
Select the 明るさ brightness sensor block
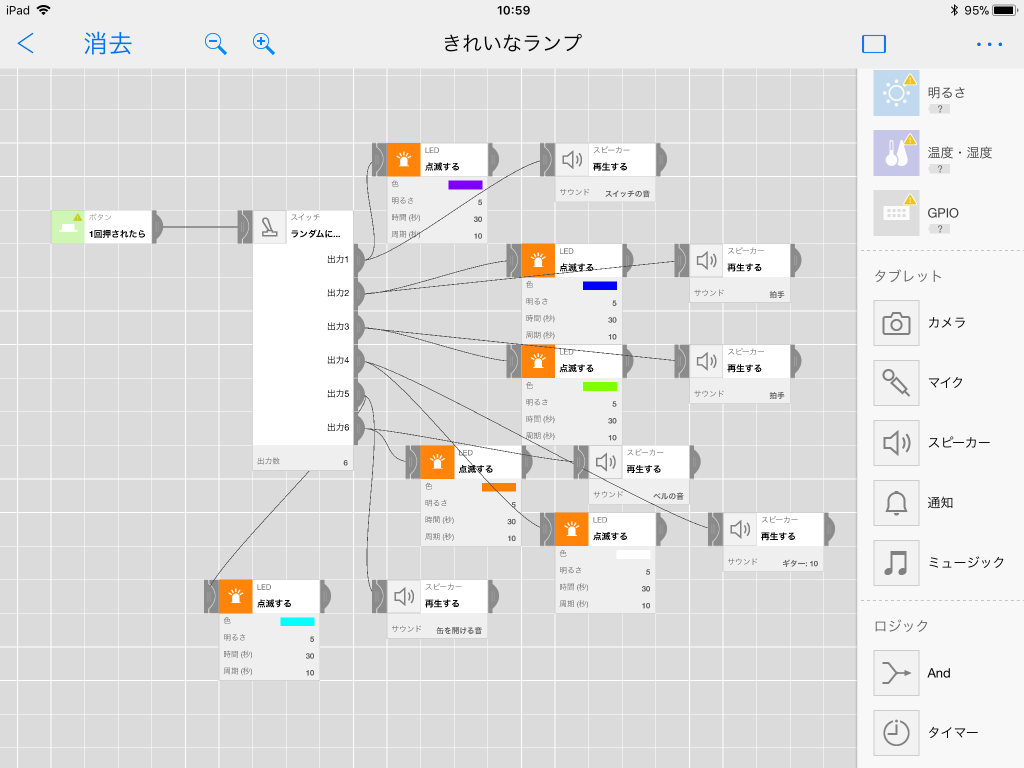coord(896,93)
